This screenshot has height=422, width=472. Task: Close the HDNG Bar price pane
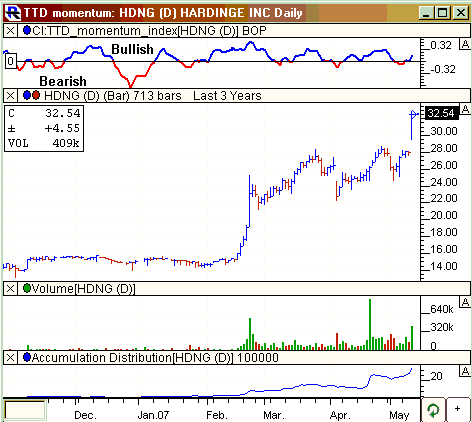(x=10, y=96)
